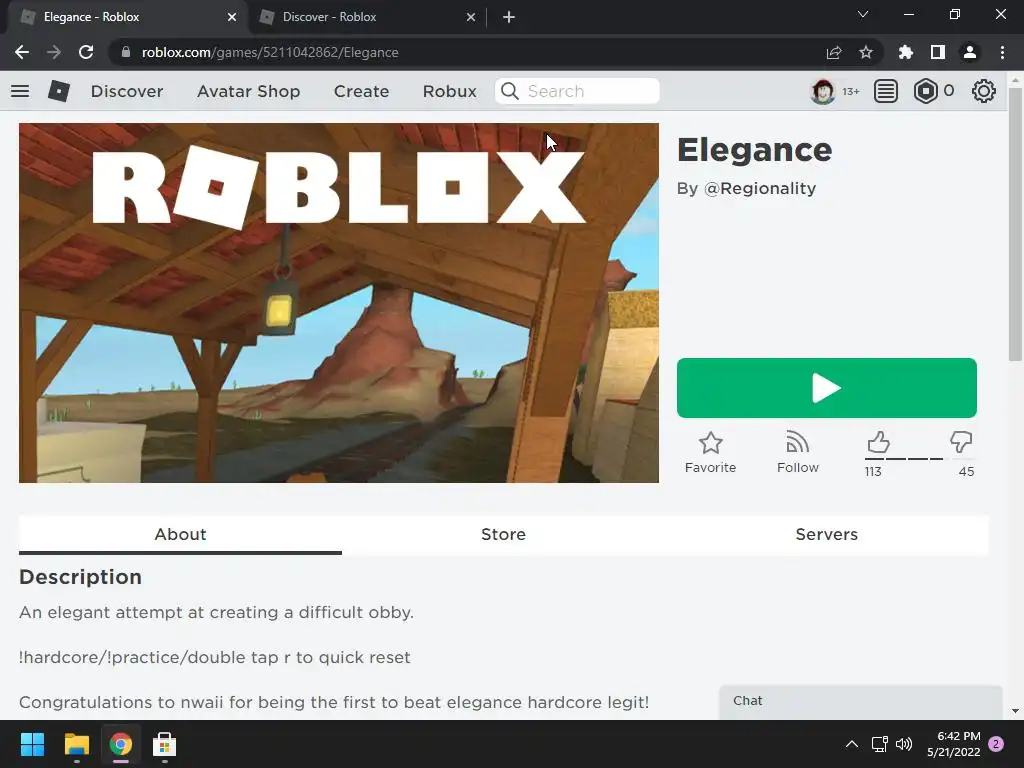This screenshot has width=1024, height=768.
Task: Open the user avatar profile icon
Action: (823, 91)
